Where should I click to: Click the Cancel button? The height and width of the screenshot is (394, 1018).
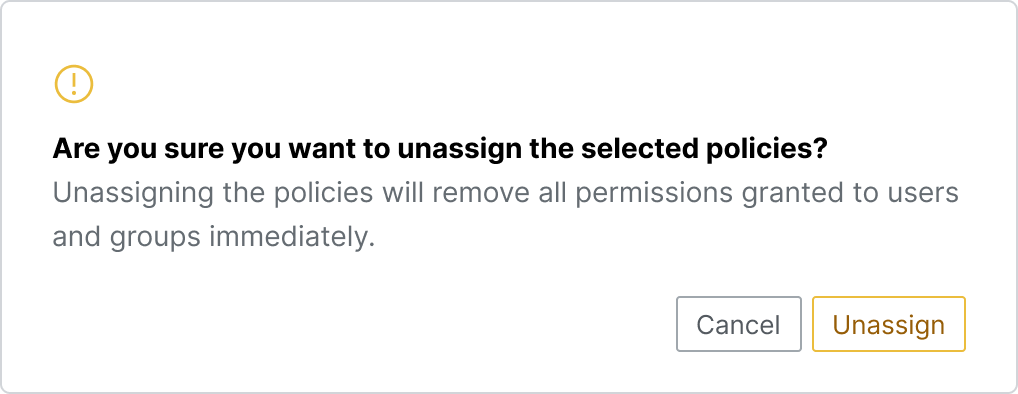click(739, 324)
